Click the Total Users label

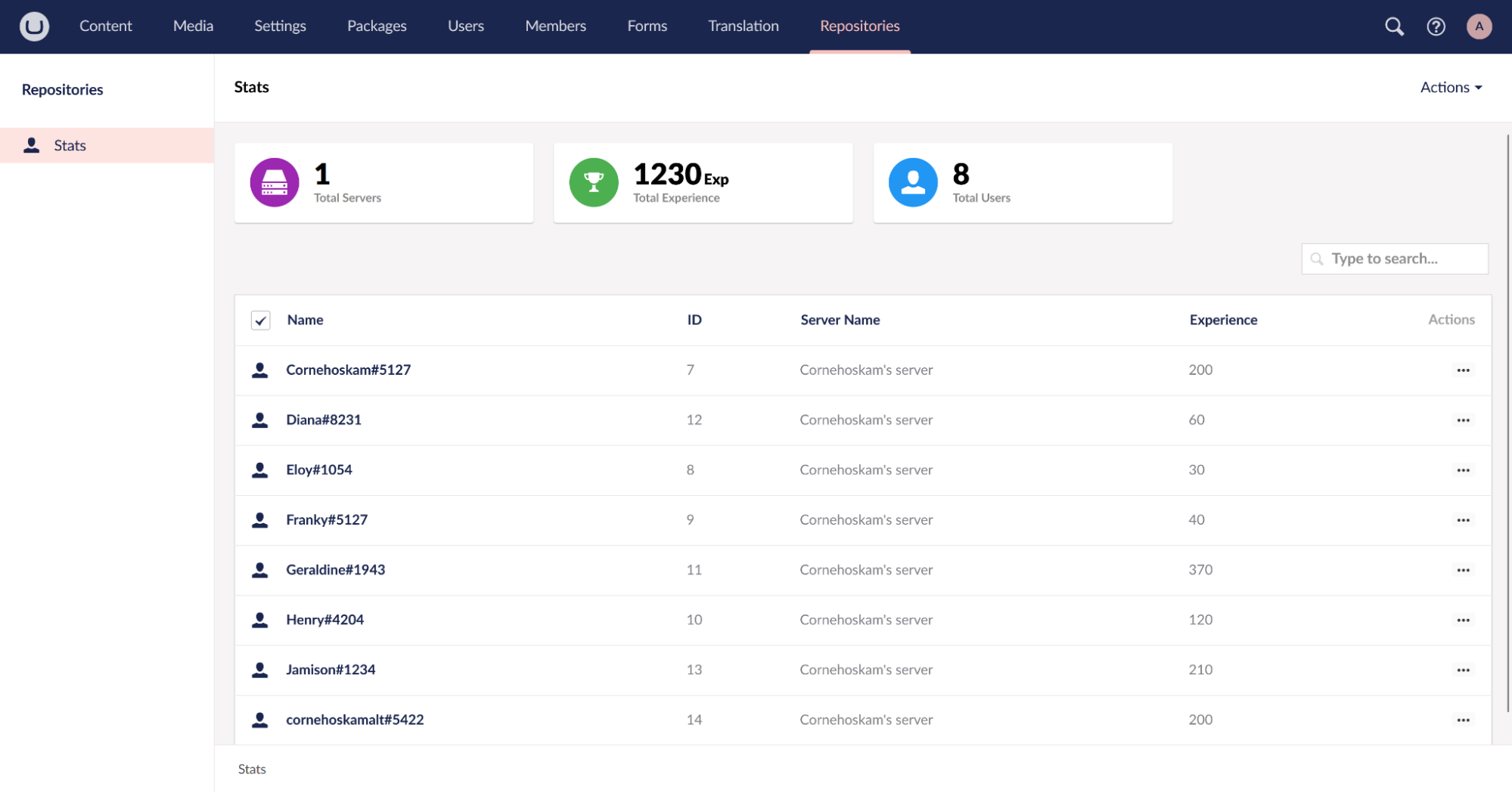click(x=980, y=198)
